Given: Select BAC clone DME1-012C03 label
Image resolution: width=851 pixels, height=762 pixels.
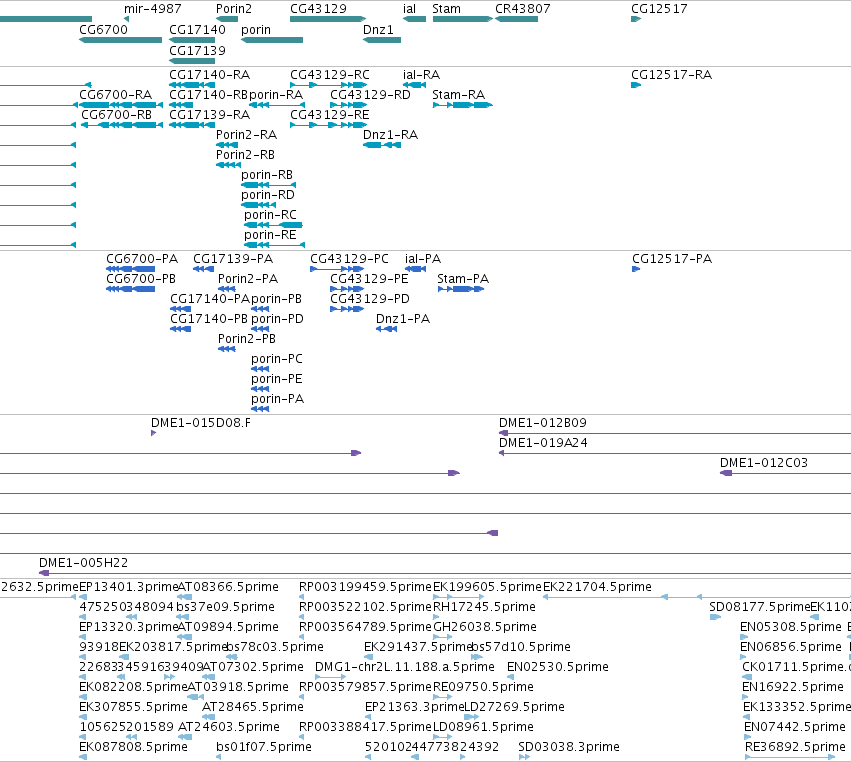Looking at the screenshot, I should pos(764,463).
